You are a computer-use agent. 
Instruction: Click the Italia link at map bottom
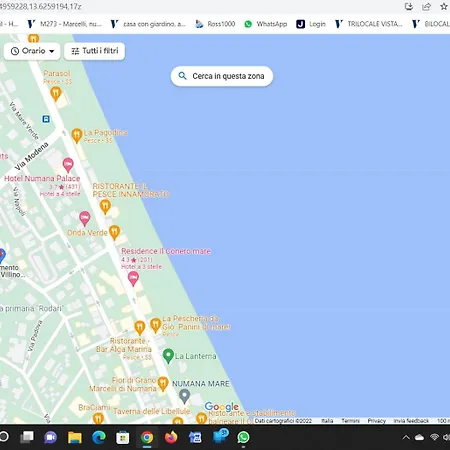[x=327, y=421]
